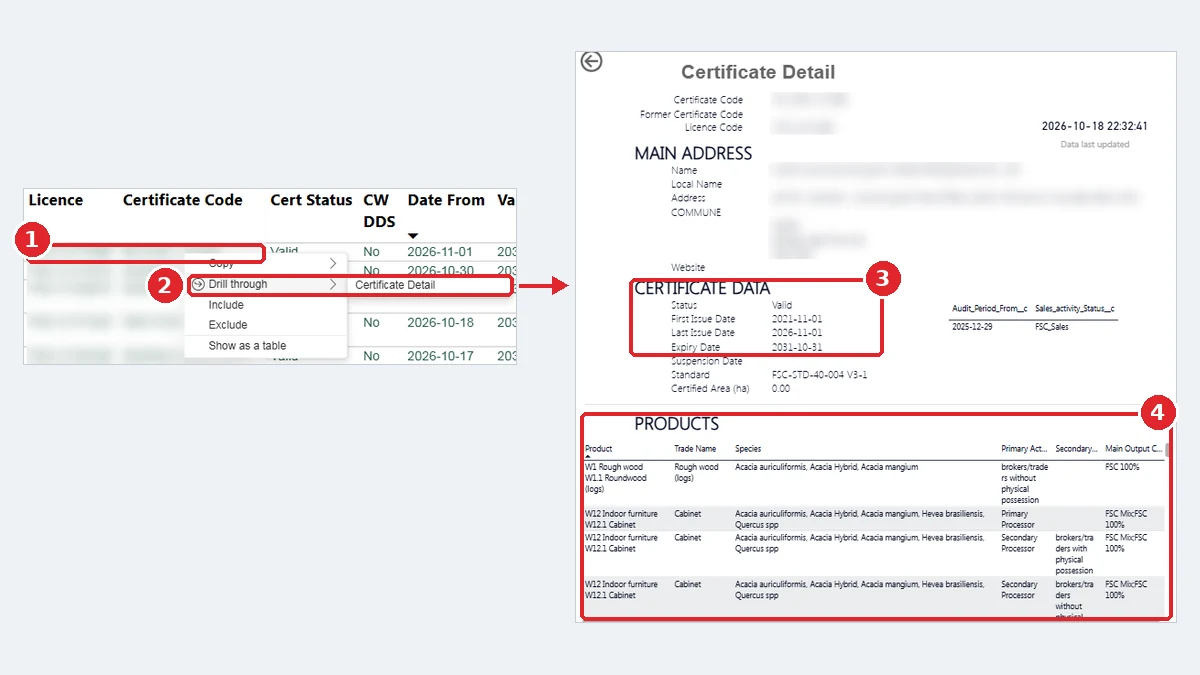Expand the Drill through submenu chevron
This screenshot has width=1200, height=675.
tap(333, 284)
